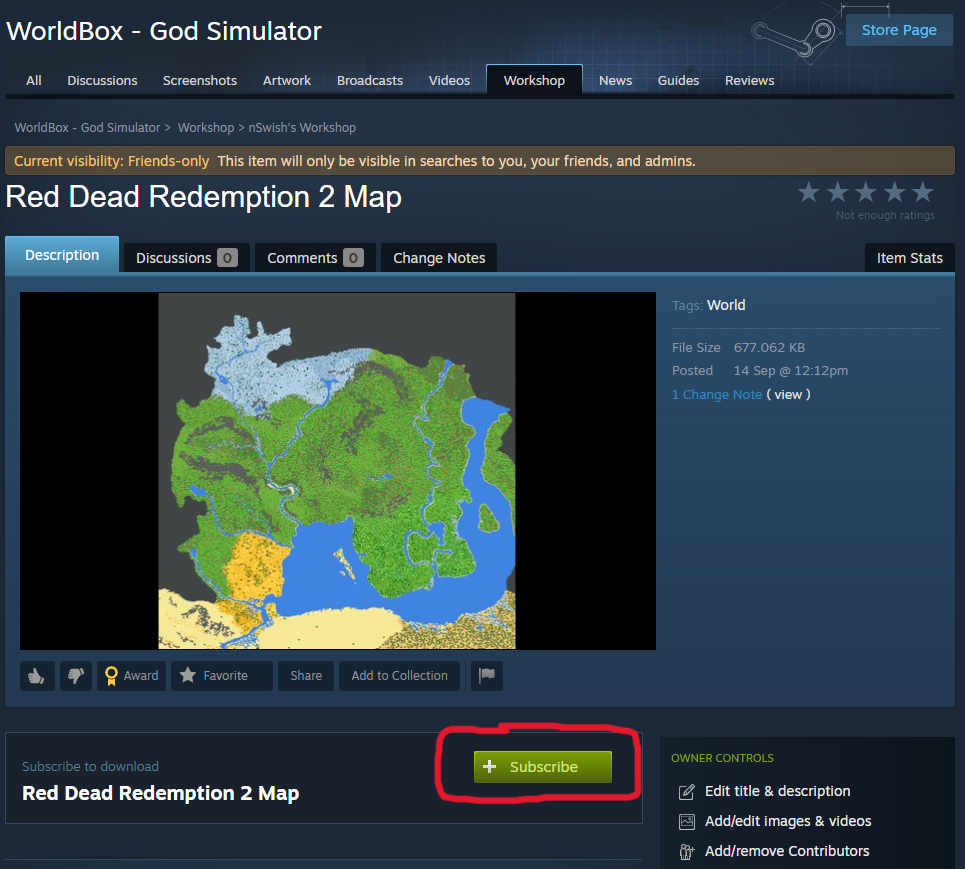This screenshot has height=869, width=965.
Task: Click the Edit title & description pencil icon
Action: [x=687, y=791]
